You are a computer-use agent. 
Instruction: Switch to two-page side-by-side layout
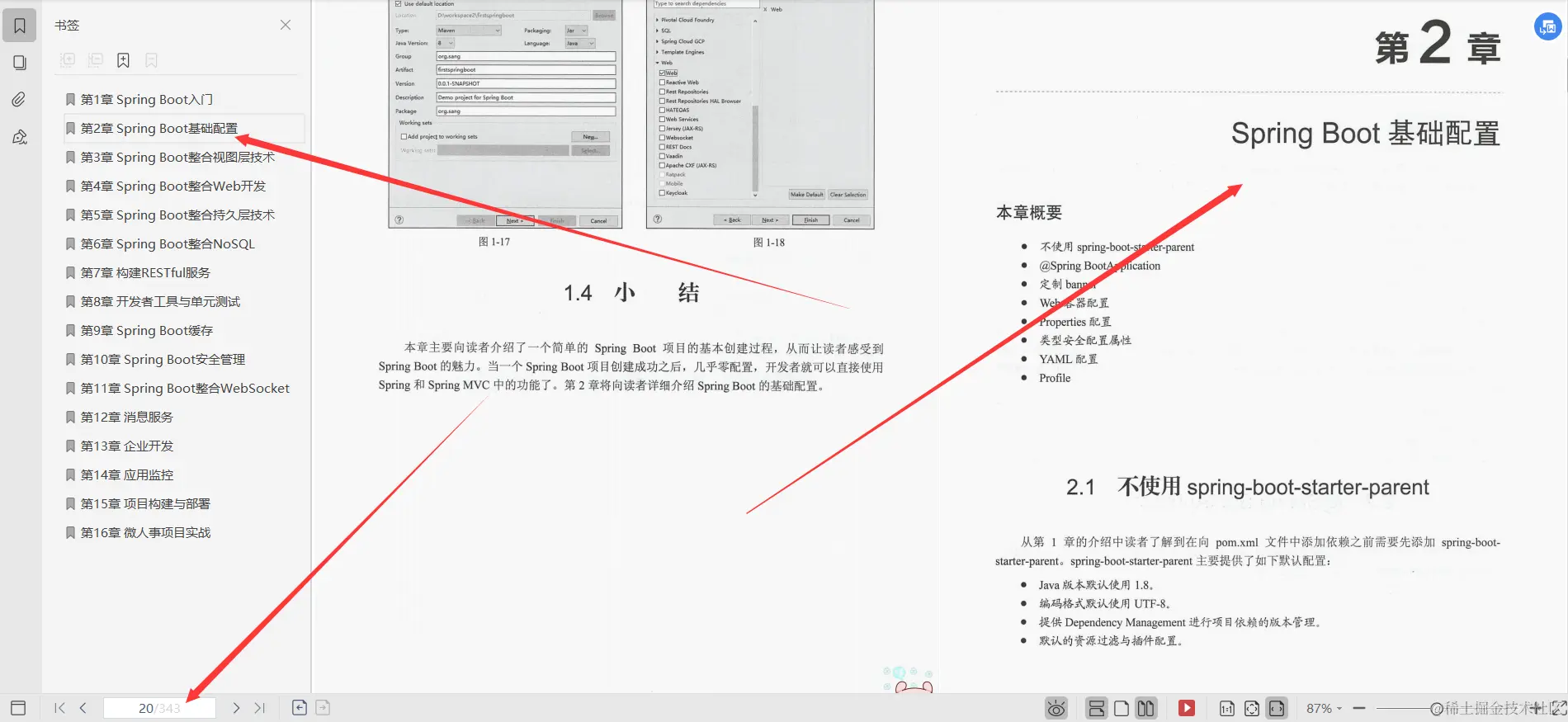tap(1145, 708)
